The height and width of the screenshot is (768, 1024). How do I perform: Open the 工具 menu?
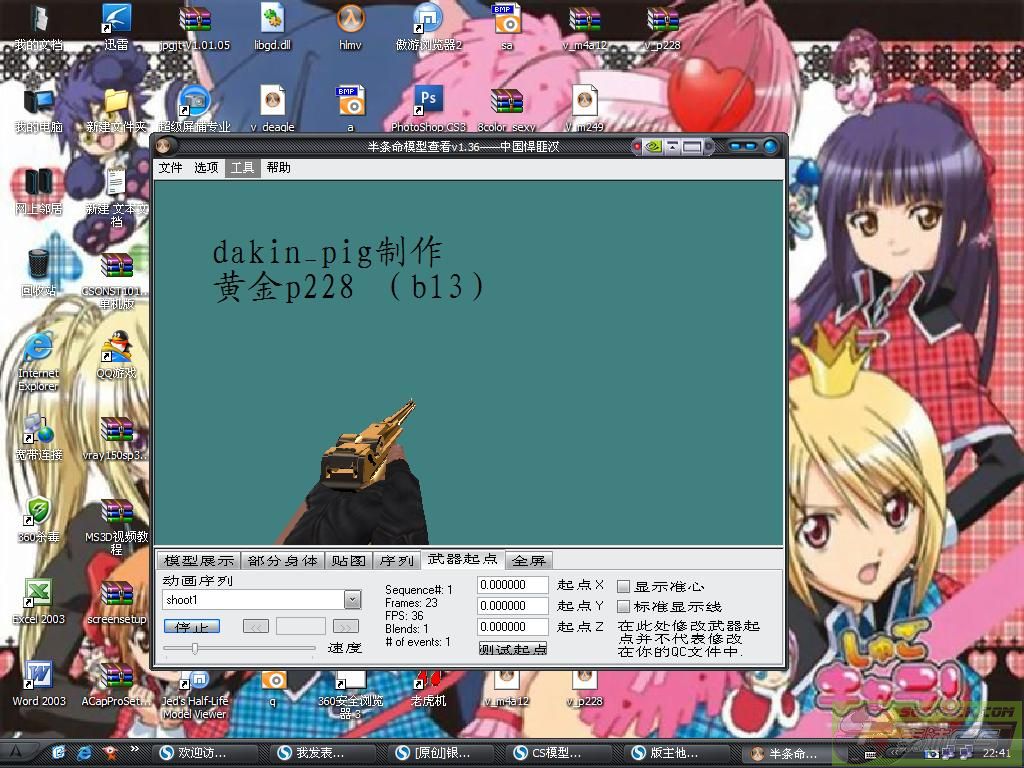pos(242,168)
